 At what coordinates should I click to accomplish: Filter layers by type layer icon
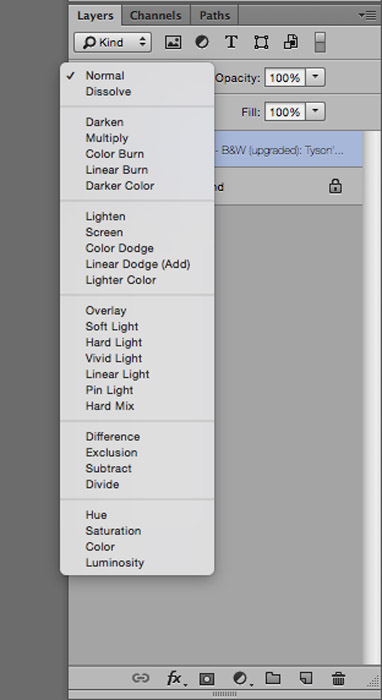(x=231, y=42)
